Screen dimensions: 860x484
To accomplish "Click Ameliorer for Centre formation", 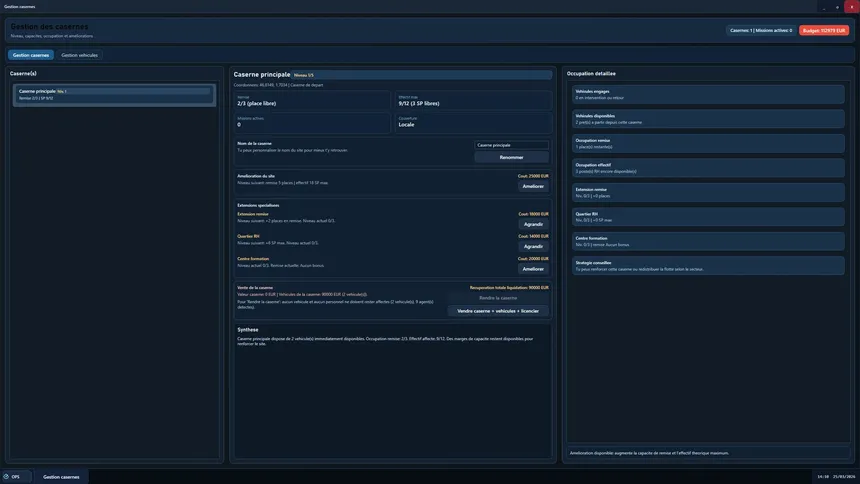I will pos(533,269).
